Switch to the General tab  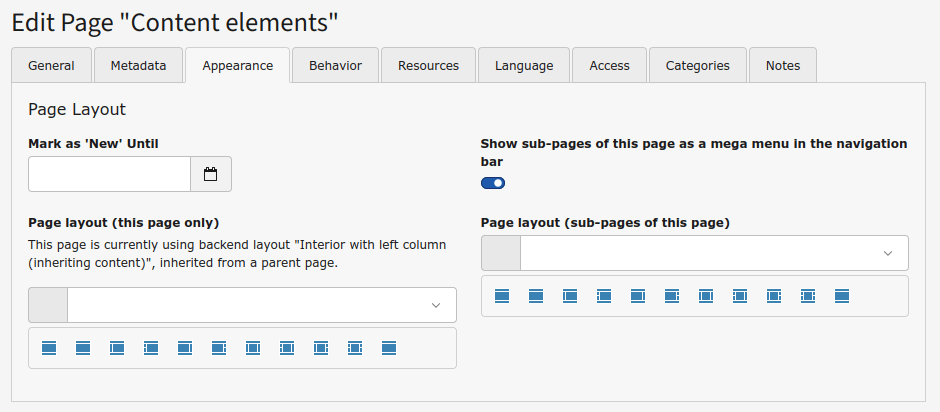tap(51, 65)
